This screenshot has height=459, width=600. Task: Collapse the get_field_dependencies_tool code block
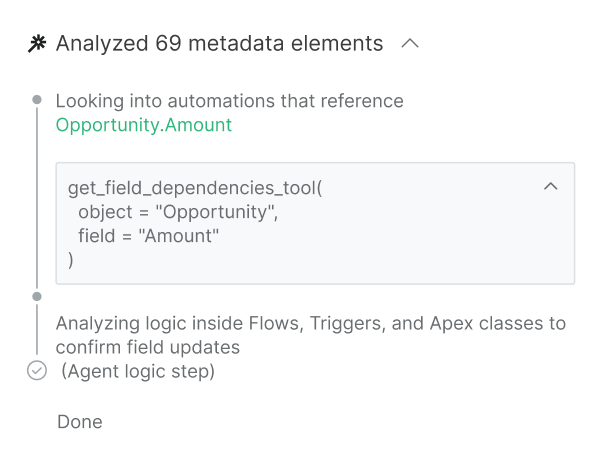tap(549, 187)
